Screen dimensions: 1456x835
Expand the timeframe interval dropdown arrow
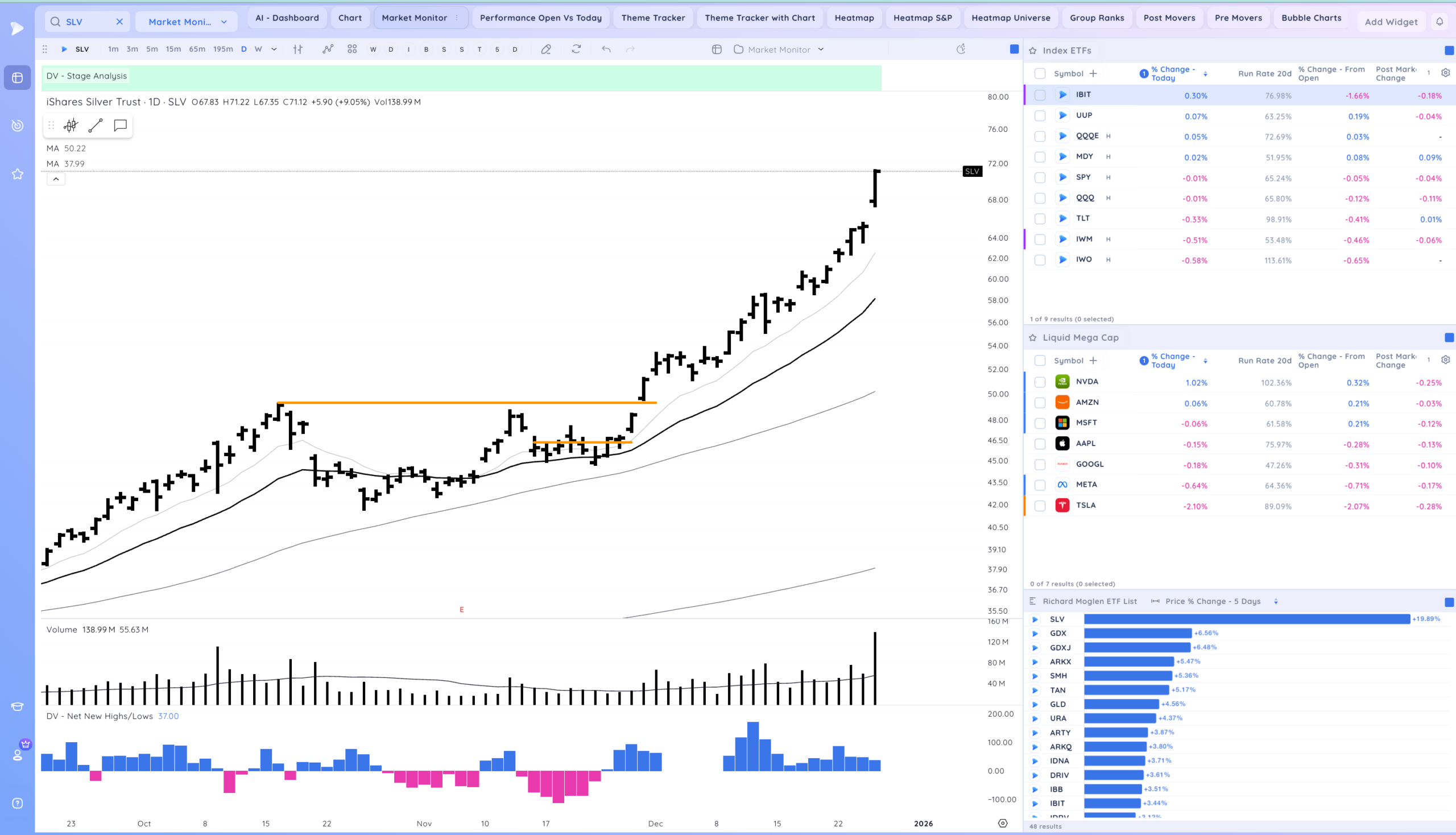click(274, 49)
